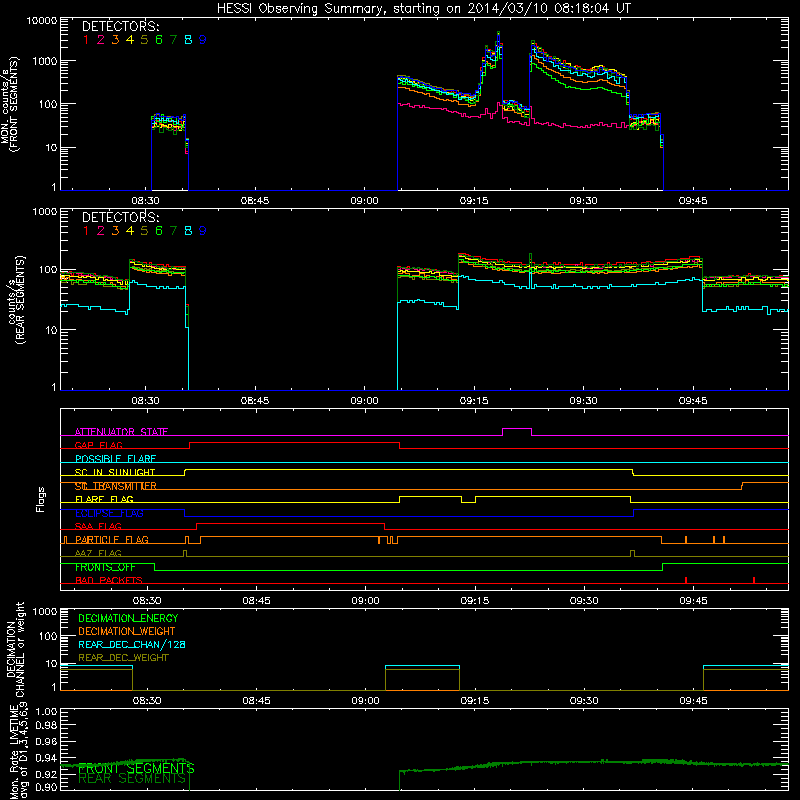Pick detector 9 in the rear segments legend
This screenshot has height=800, width=800.
click(x=203, y=231)
